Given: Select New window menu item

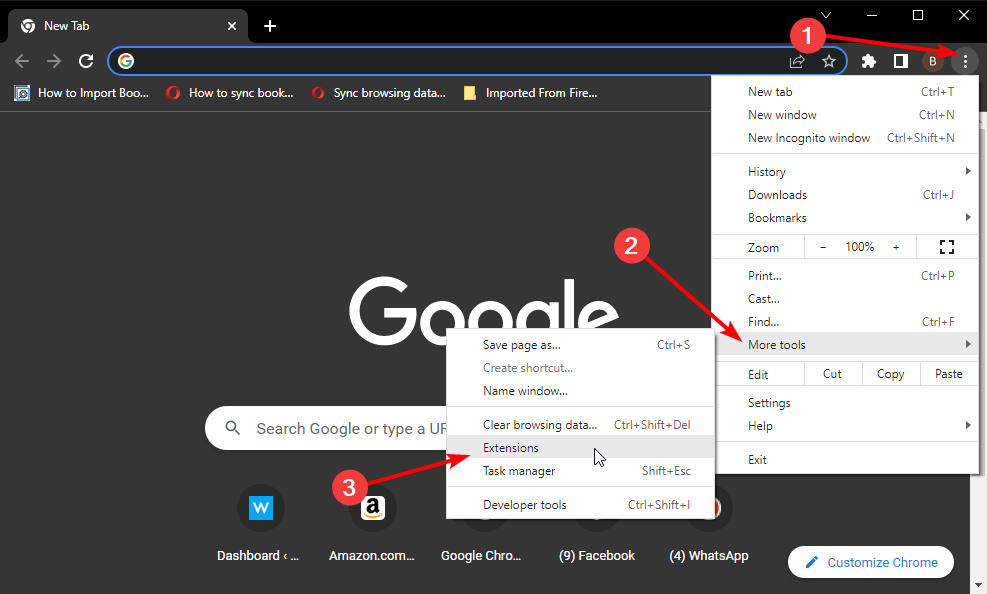Looking at the screenshot, I should tap(845, 115).
